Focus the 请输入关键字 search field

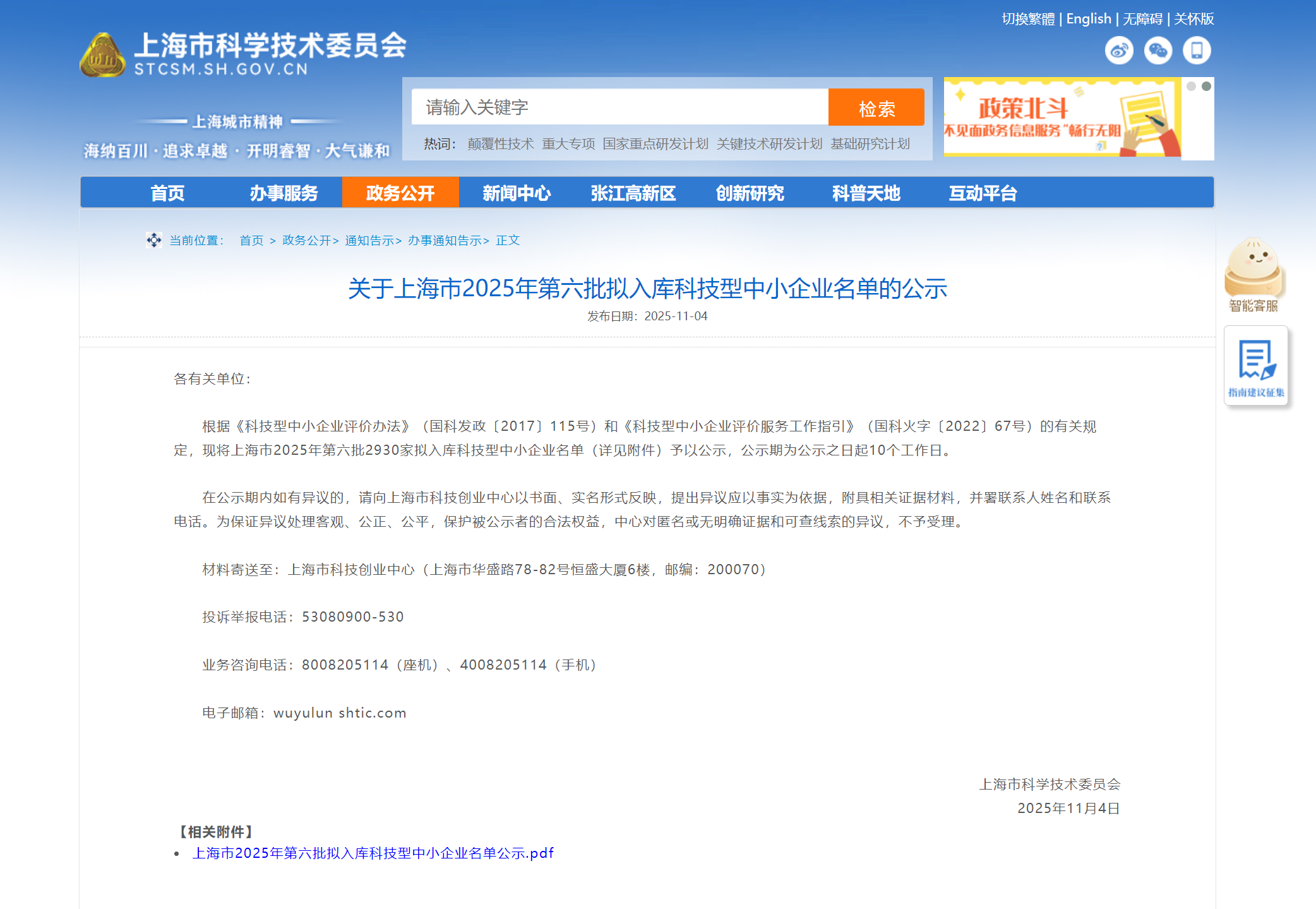[x=619, y=107]
